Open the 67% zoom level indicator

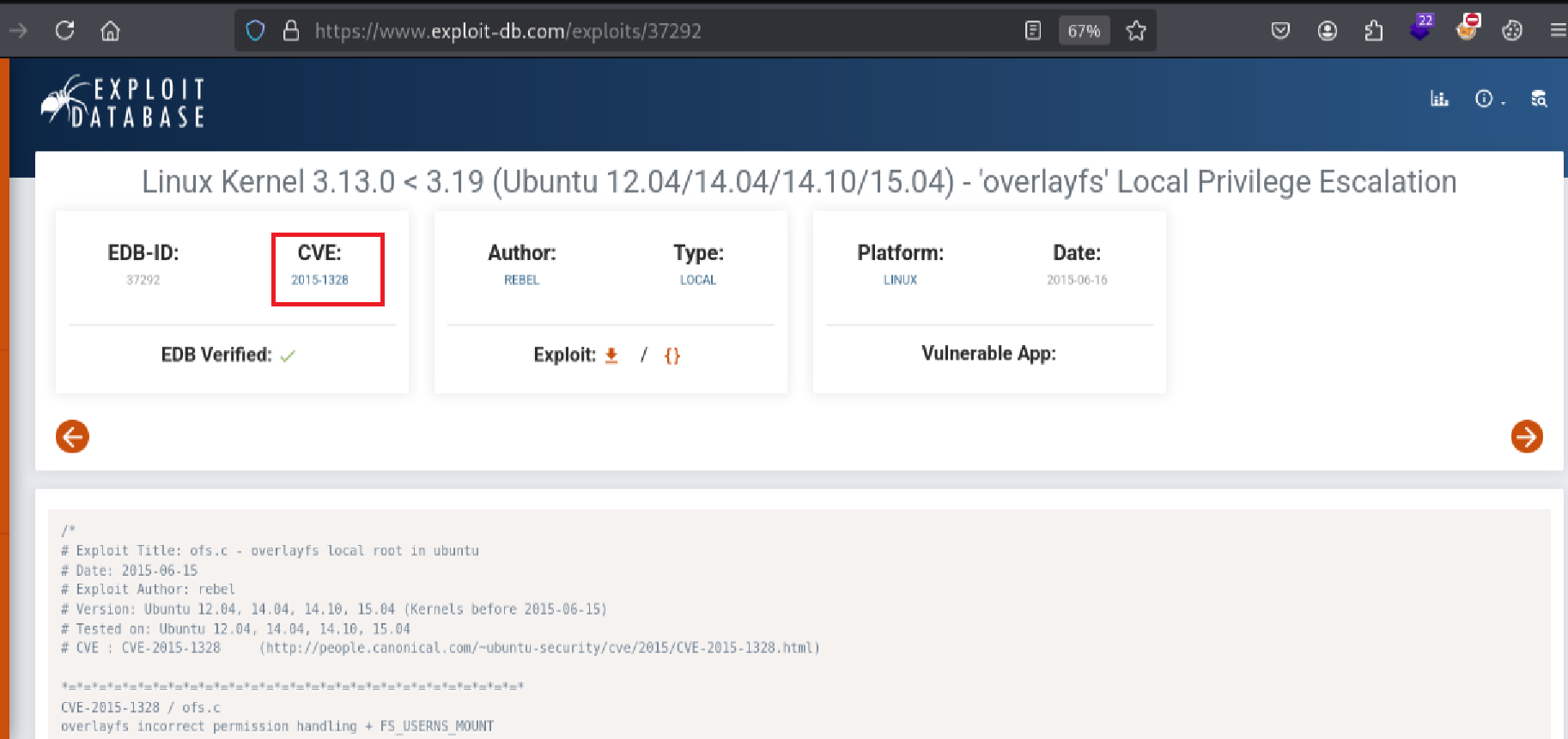coord(1083,31)
